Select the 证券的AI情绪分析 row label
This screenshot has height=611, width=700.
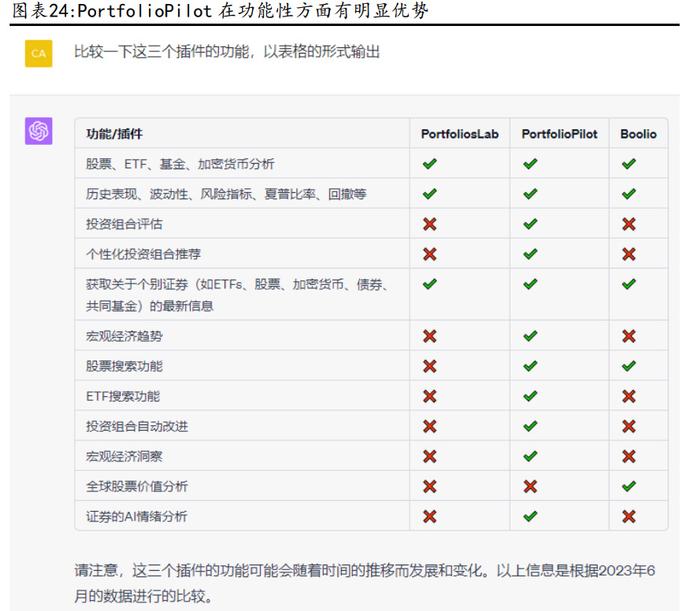pyautogui.click(x=136, y=516)
